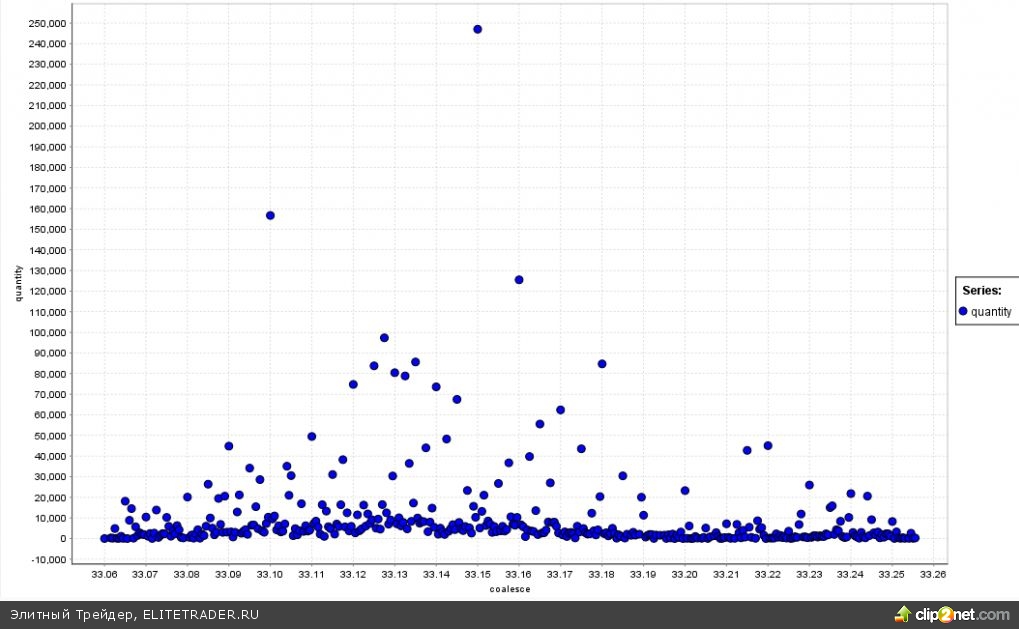Click the clip2net green arrow icon

point(903,614)
